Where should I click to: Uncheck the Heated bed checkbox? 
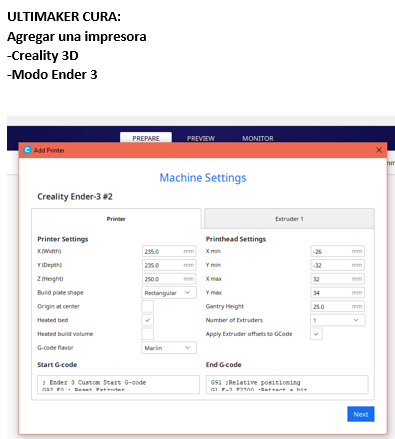148,320
